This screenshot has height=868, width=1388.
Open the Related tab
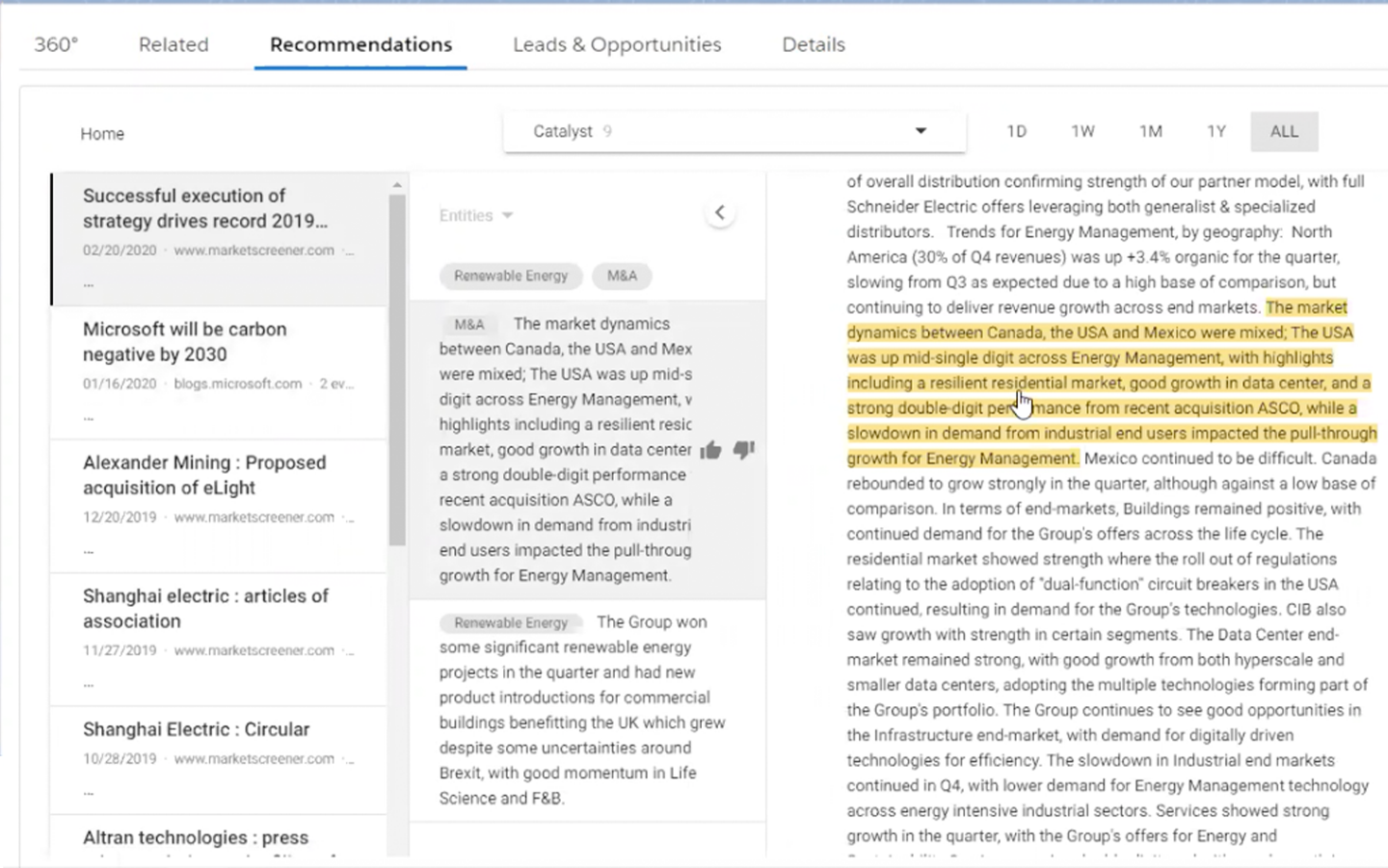coord(173,44)
